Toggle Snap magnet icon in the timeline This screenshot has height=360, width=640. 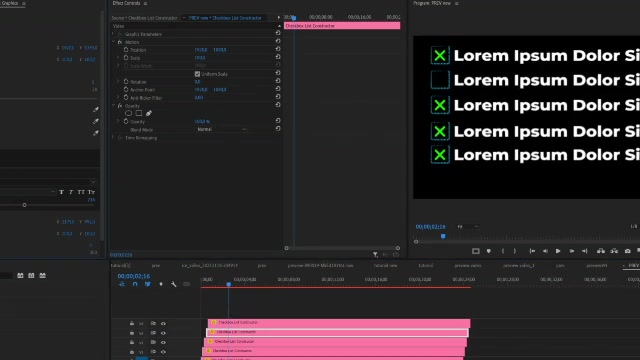[x=135, y=284]
